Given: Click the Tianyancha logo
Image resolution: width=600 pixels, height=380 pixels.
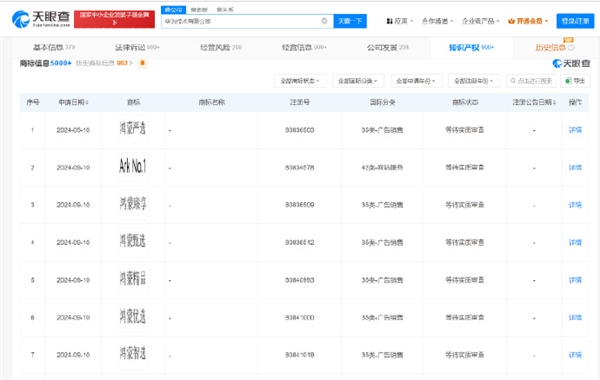Looking at the screenshot, I should tap(41, 19).
